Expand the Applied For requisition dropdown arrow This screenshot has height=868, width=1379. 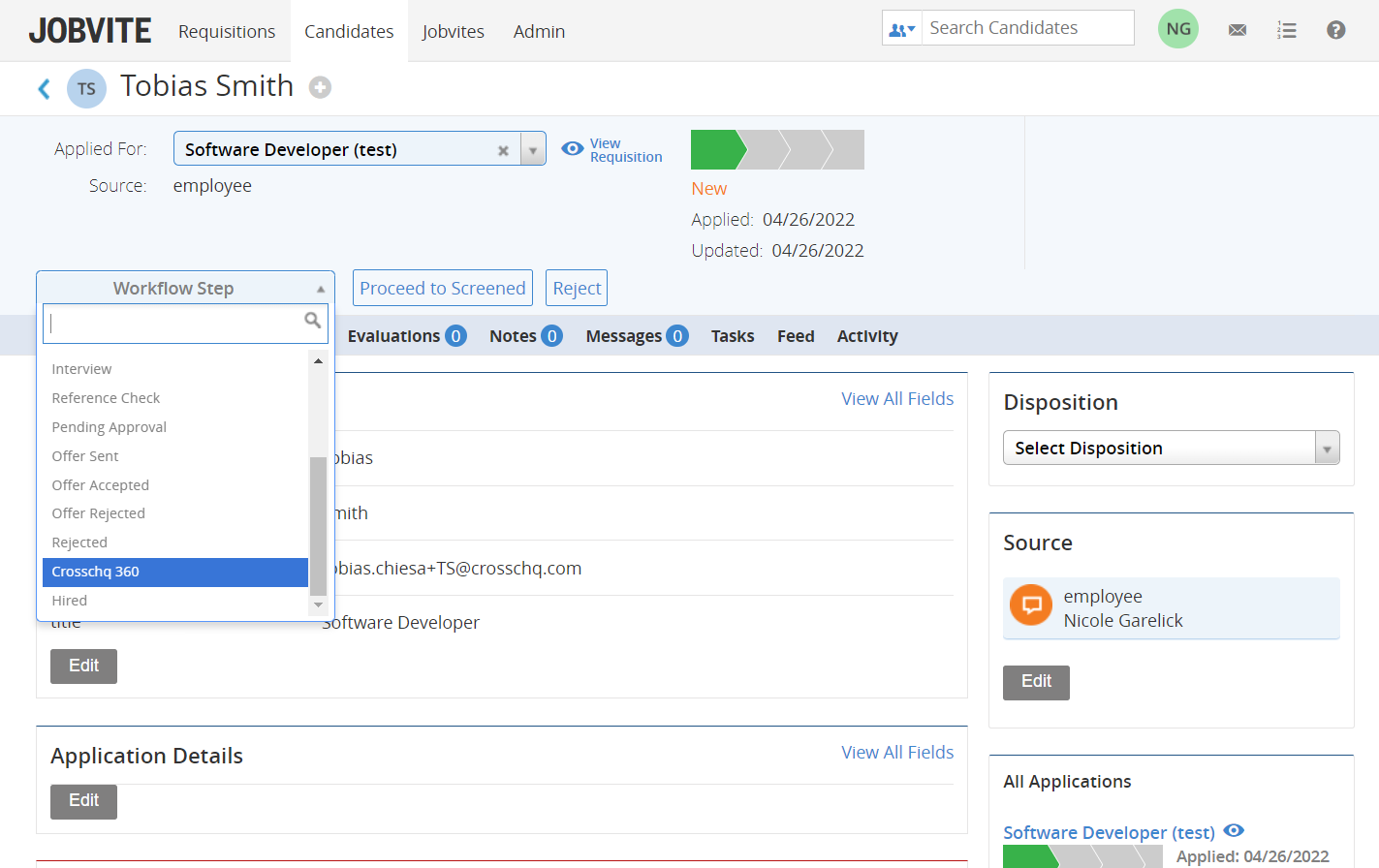(x=533, y=150)
